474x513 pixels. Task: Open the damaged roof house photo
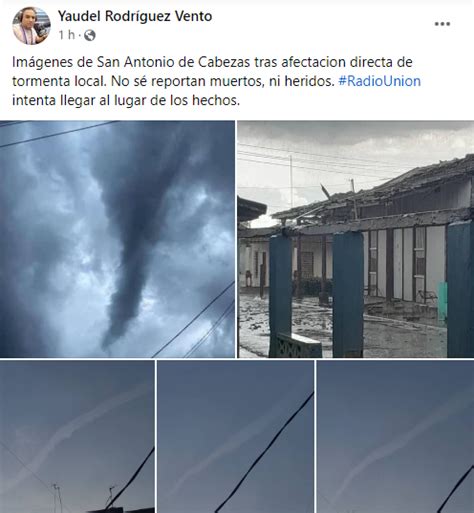pyautogui.click(x=356, y=239)
